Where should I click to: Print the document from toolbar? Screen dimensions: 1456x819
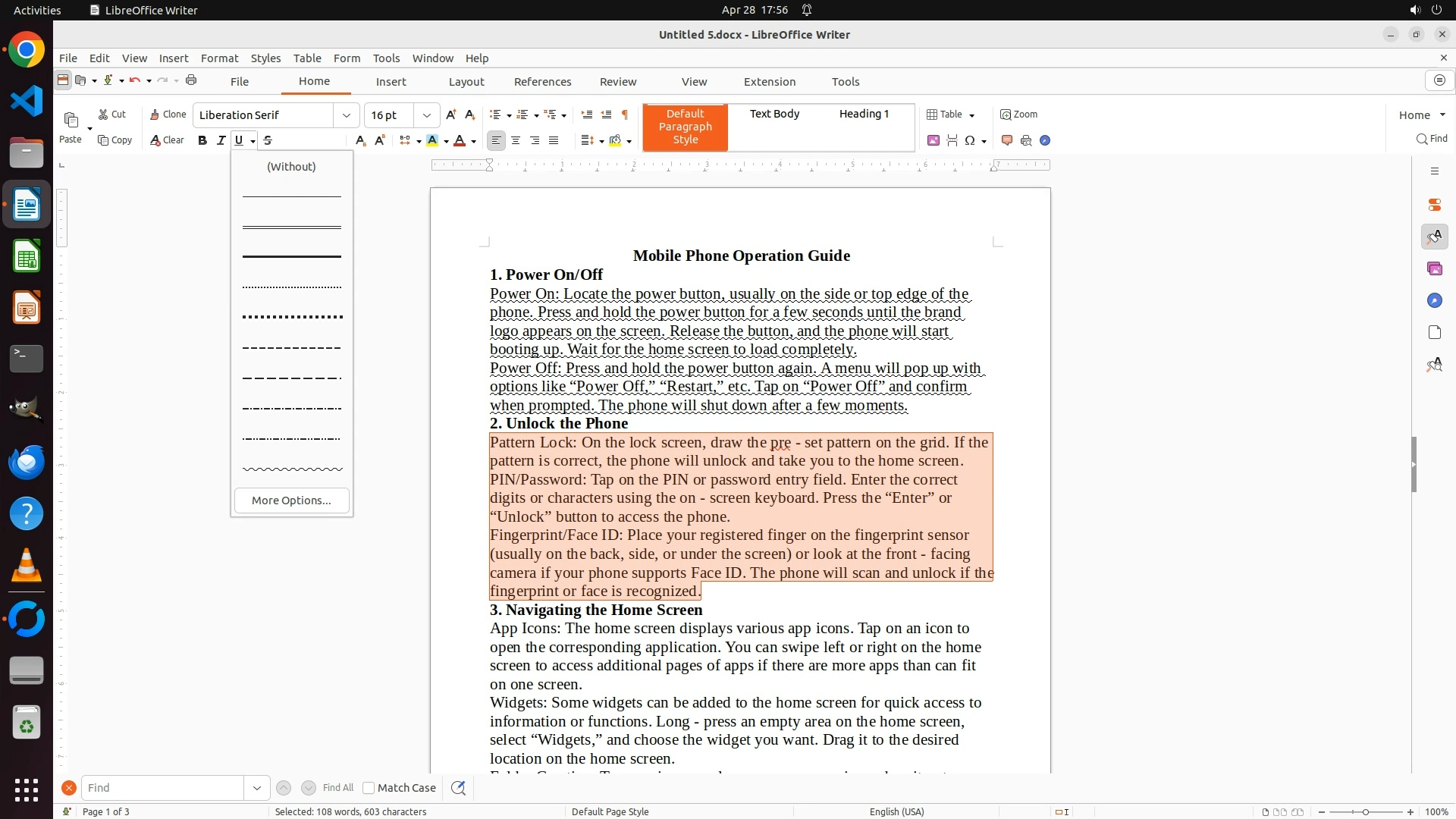pos(191,80)
